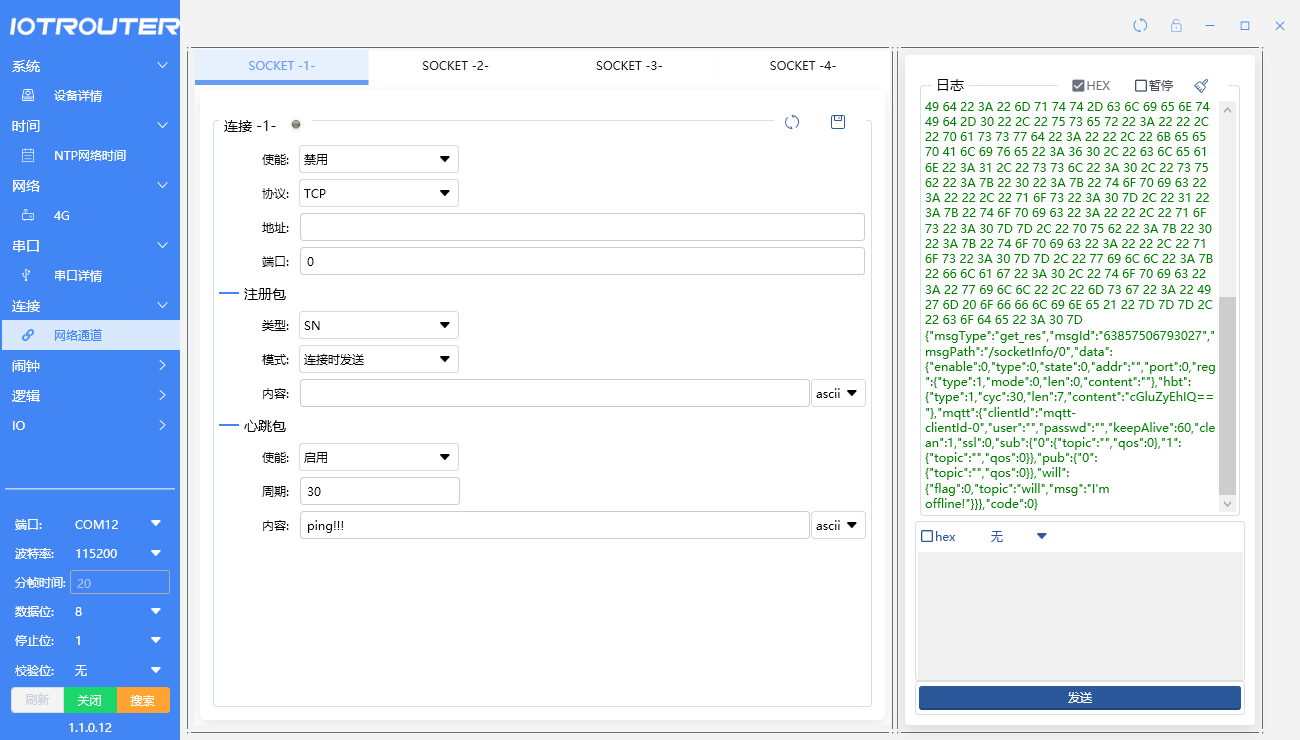Click the 发送 send button

pyautogui.click(x=1079, y=698)
